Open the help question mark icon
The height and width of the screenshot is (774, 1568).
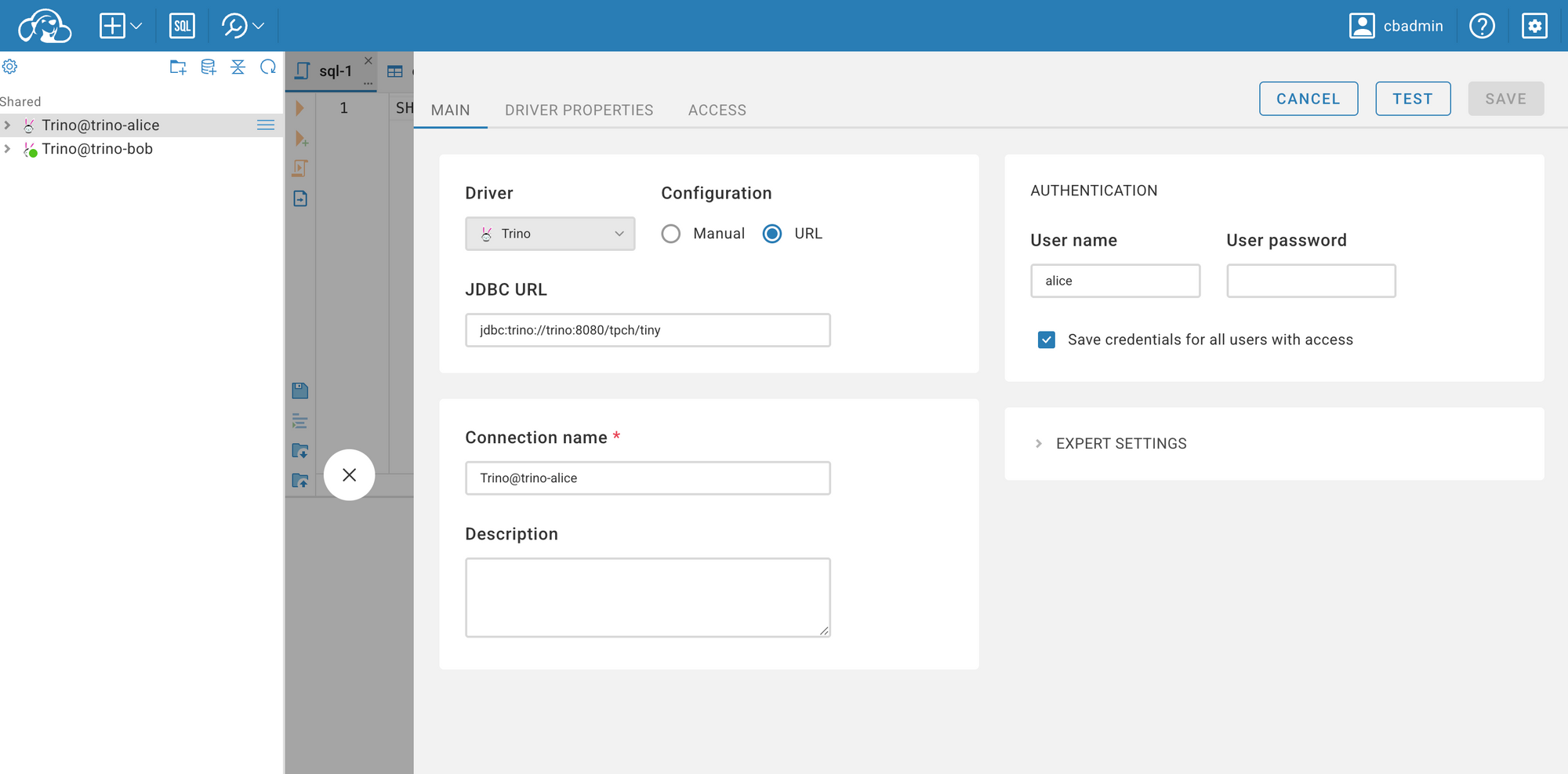click(x=1482, y=26)
